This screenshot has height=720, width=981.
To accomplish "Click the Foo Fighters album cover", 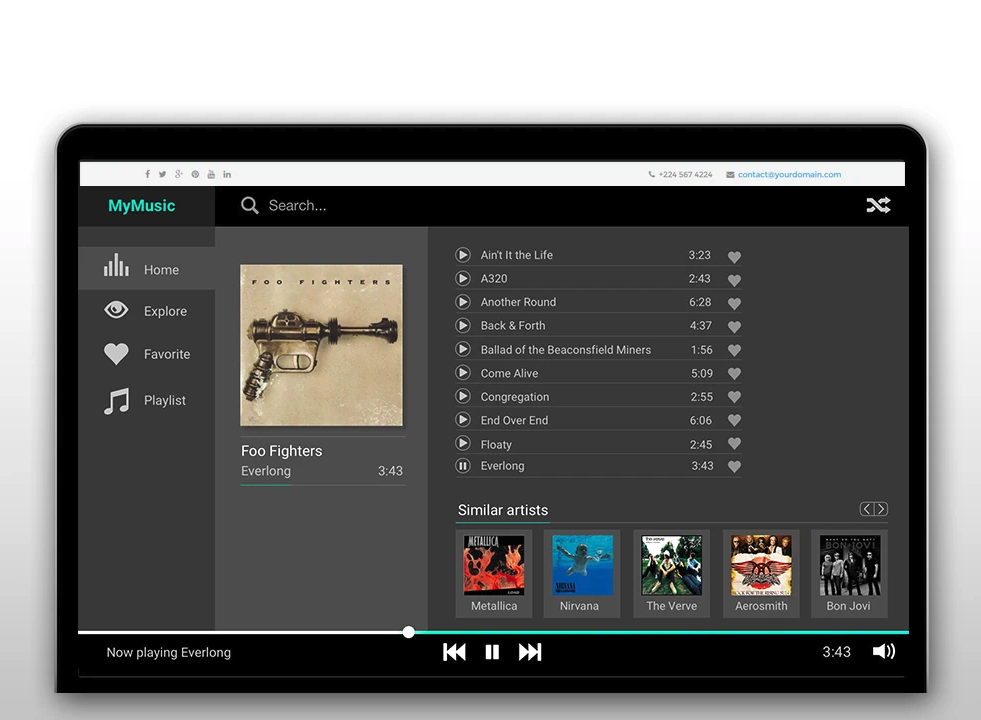I will pyautogui.click(x=322, y=345).
